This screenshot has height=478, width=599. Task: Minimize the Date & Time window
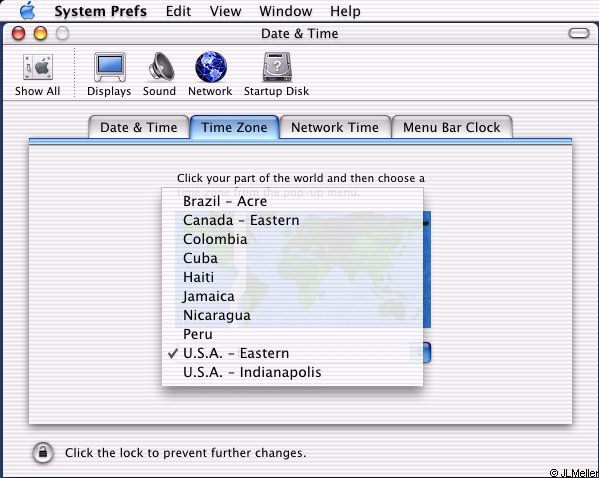pos(40,33)
